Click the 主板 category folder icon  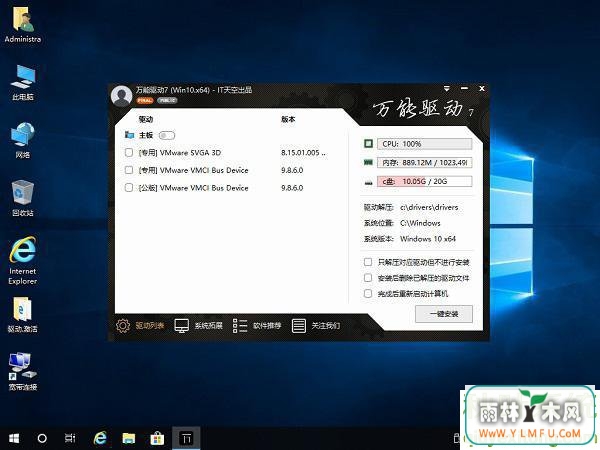point(129,135)
